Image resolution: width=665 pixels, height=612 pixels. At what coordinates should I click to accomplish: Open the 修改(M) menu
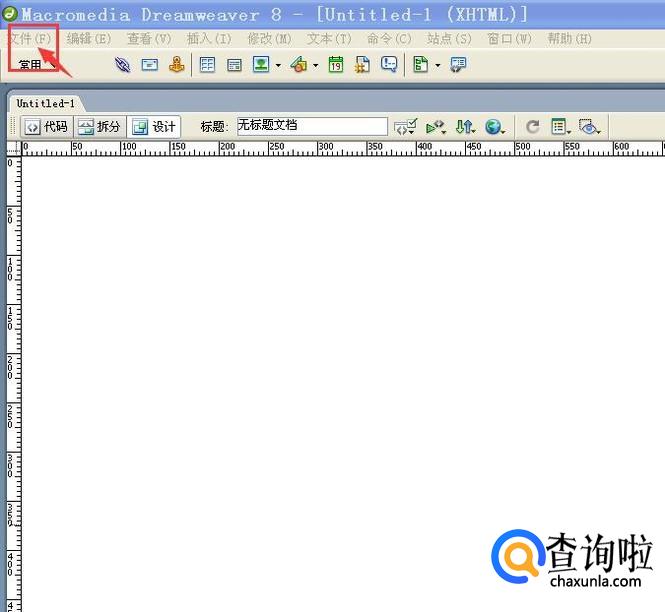point(270,39)
